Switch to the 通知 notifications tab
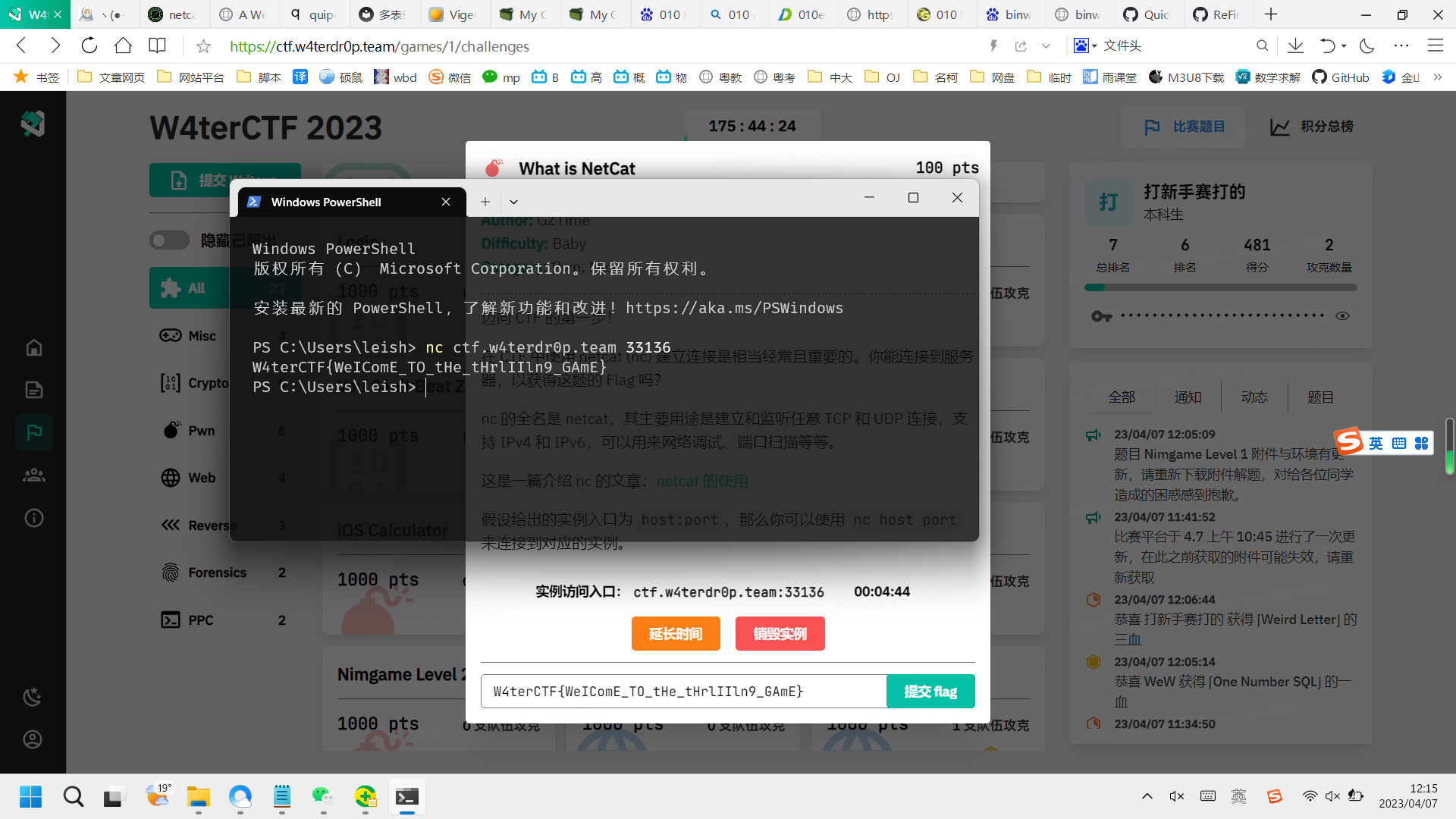 pos(1188,397)
